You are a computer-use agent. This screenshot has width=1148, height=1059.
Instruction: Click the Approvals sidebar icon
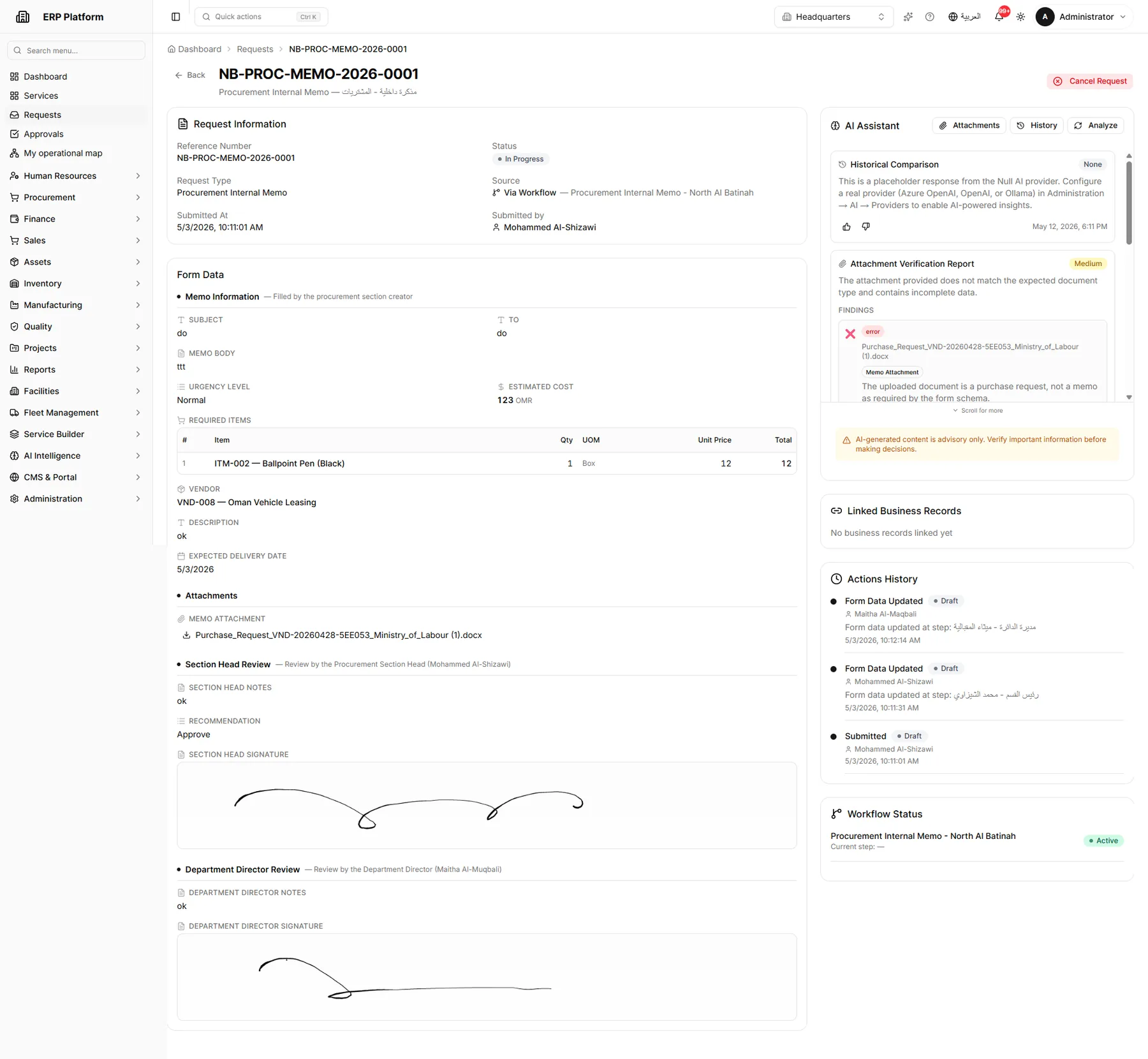coord(15,134)
